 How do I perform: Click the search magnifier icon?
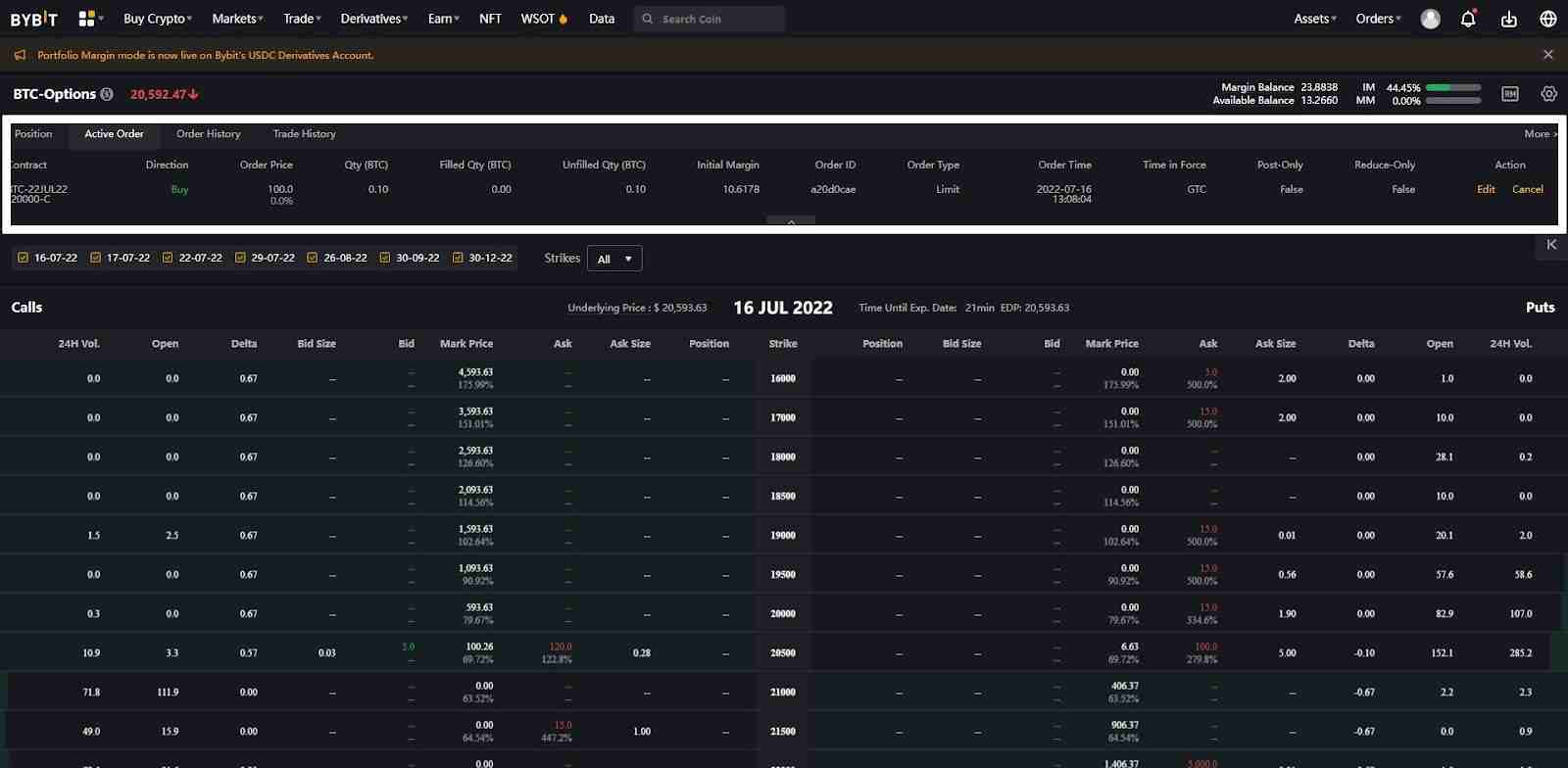(x=647, y=19)
